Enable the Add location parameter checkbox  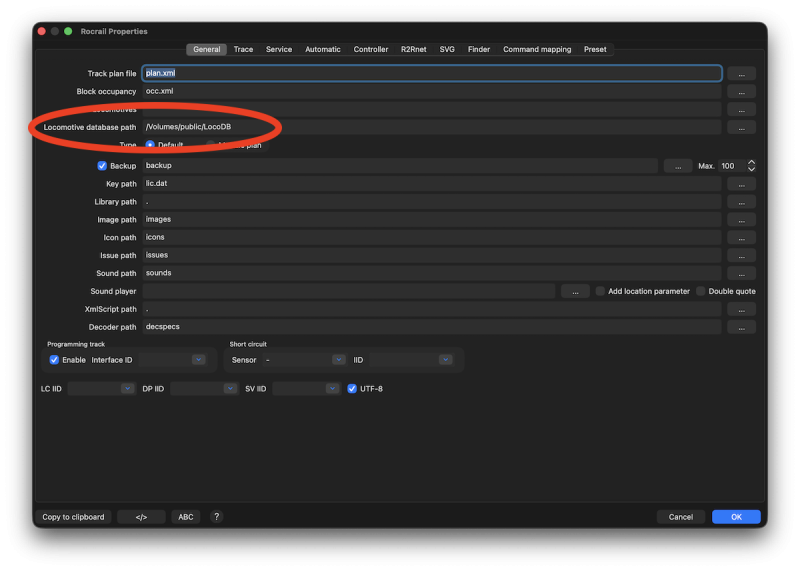tap(600, 291)
